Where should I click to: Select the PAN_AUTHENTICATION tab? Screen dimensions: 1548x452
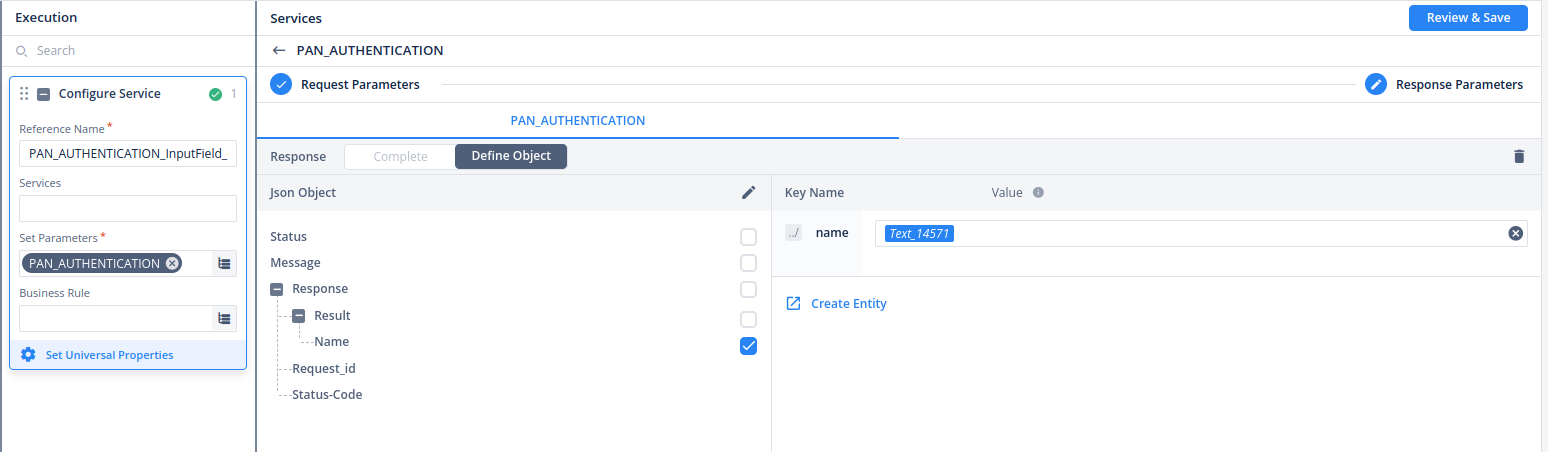pos(577,120)
